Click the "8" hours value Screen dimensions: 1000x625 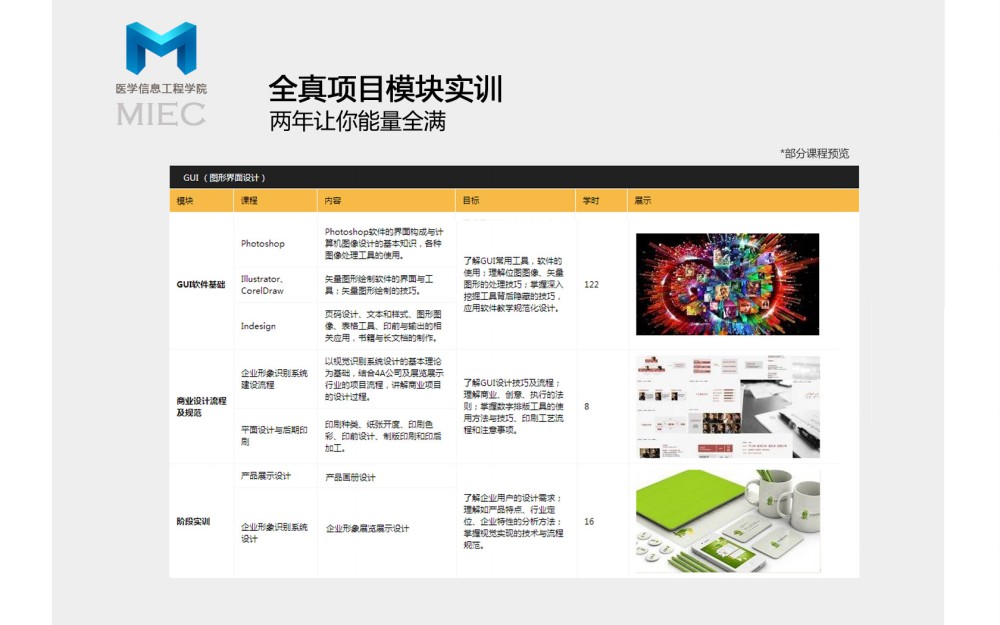tap(587, 406)
